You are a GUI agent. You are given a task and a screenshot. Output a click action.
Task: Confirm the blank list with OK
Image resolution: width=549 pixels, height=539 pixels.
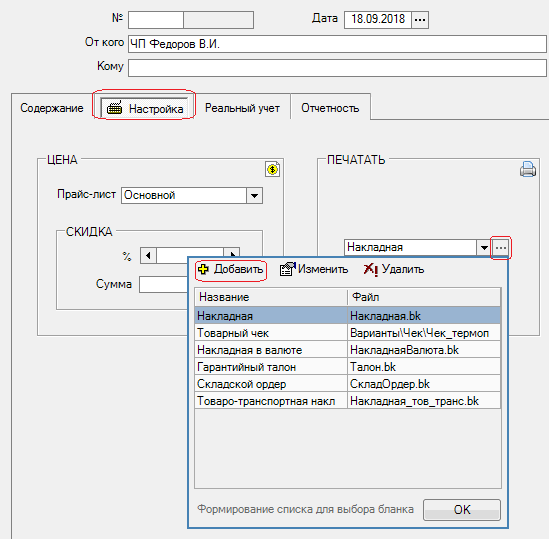[x=462, y=510]
